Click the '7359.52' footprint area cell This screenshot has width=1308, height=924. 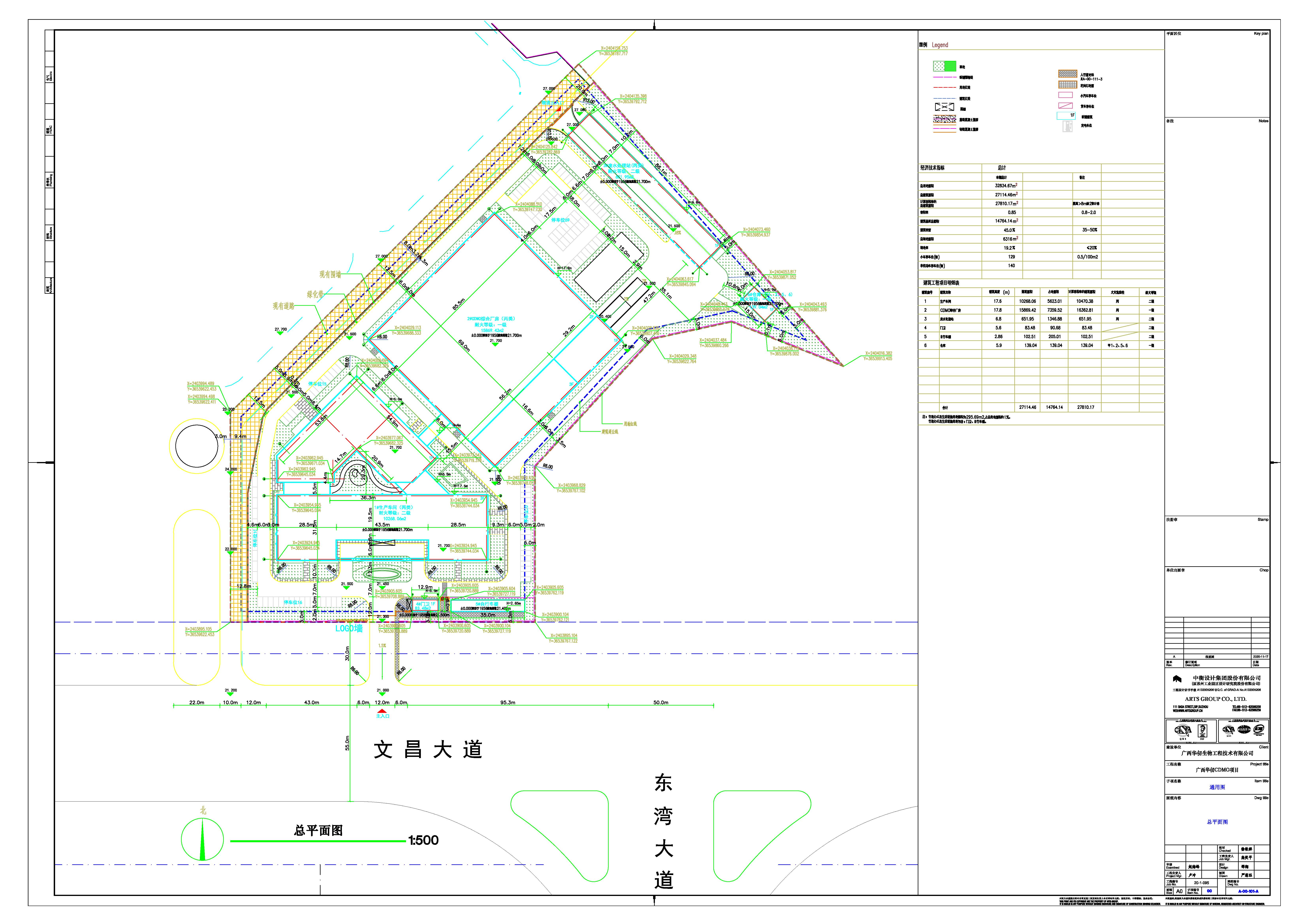click(1054, 311)
